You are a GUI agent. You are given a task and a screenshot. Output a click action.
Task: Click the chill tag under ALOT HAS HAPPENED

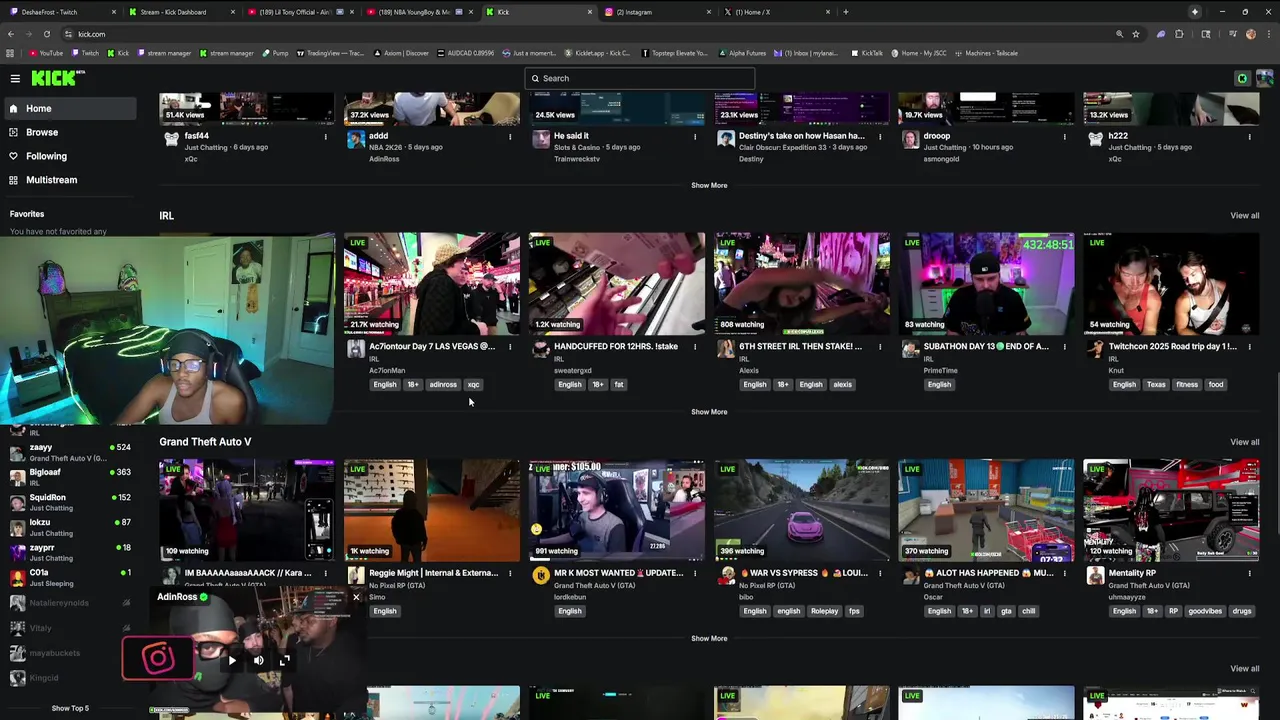(x=1028, y=611)
